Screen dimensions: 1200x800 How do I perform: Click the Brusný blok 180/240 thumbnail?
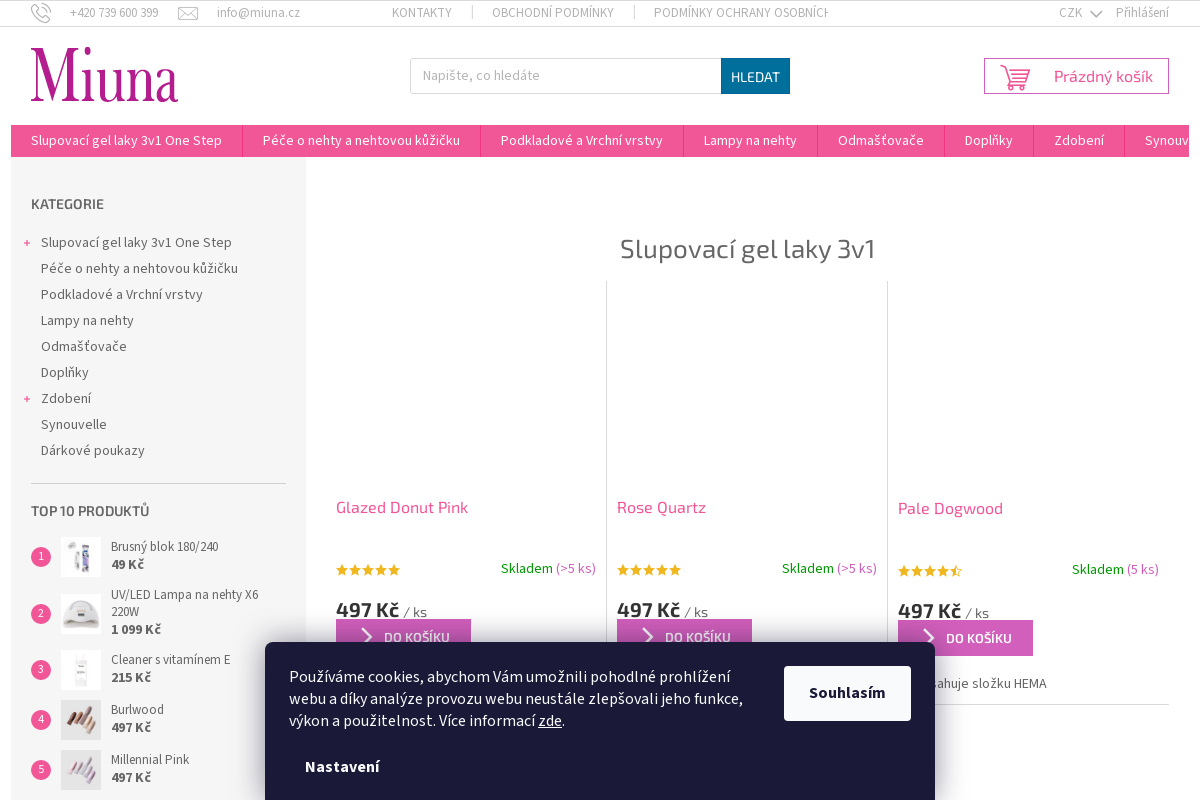coord(81,557)
